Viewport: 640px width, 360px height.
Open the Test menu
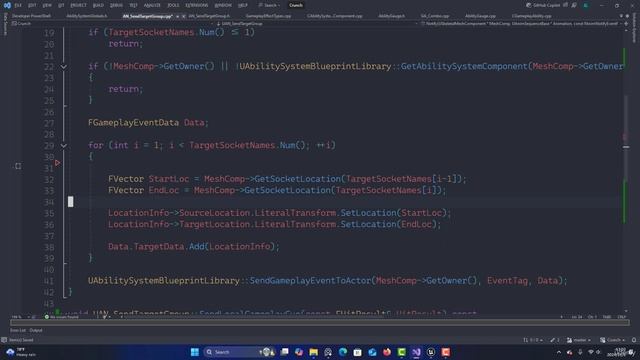pyautogui.click(x=133, y=5)
